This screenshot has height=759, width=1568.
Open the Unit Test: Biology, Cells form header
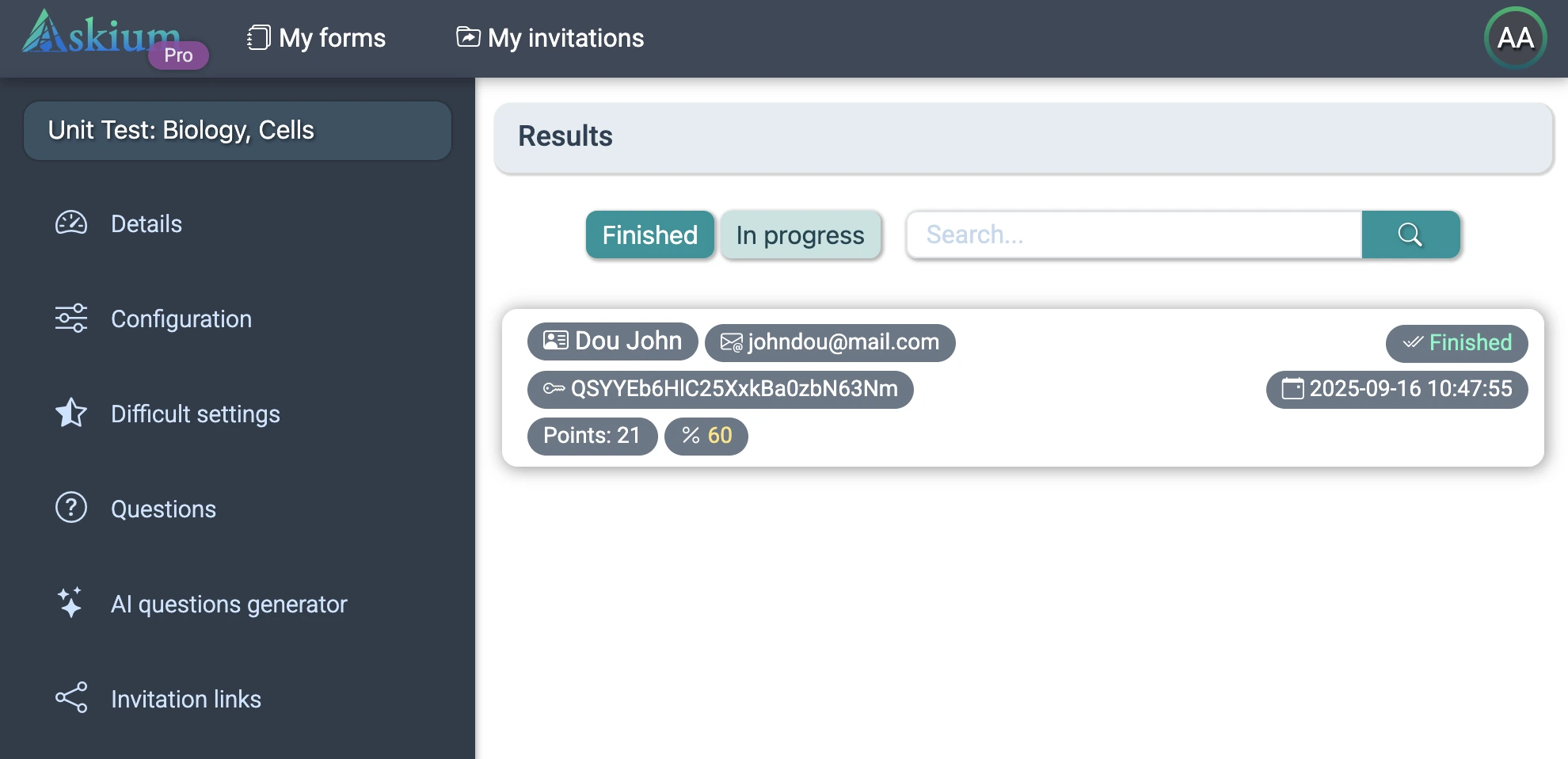coord(238,131)
